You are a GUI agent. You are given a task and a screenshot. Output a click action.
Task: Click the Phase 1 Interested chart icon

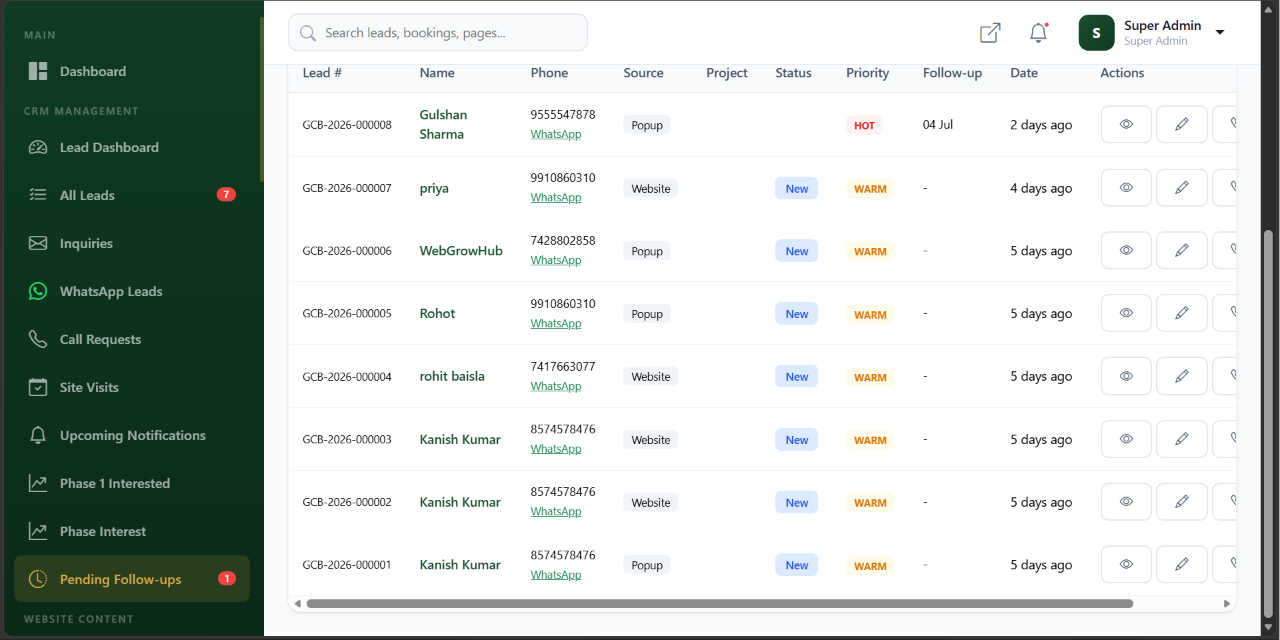click(x=38, y=483)
